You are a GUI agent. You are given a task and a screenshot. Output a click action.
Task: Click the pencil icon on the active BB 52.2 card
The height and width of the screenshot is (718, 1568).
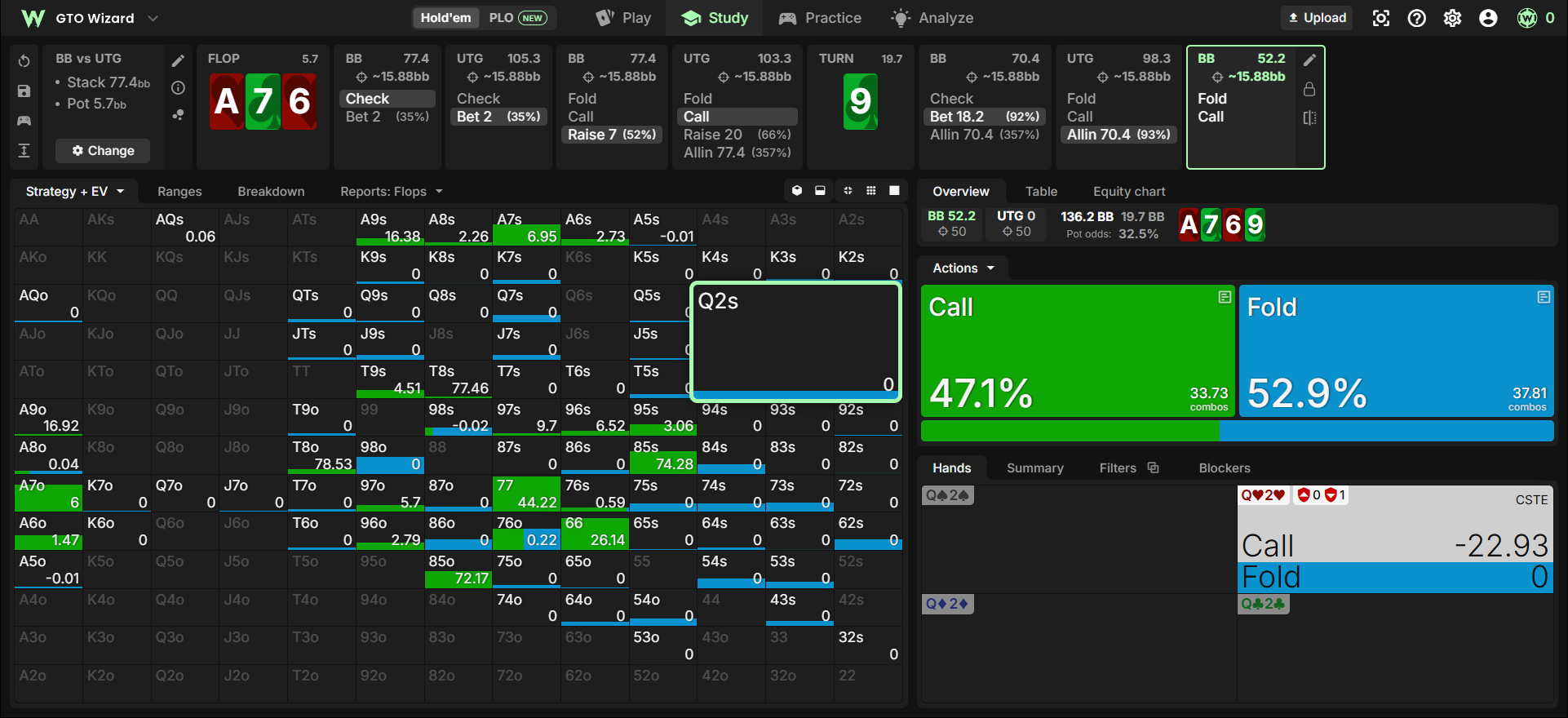(x=1309, y=60)
